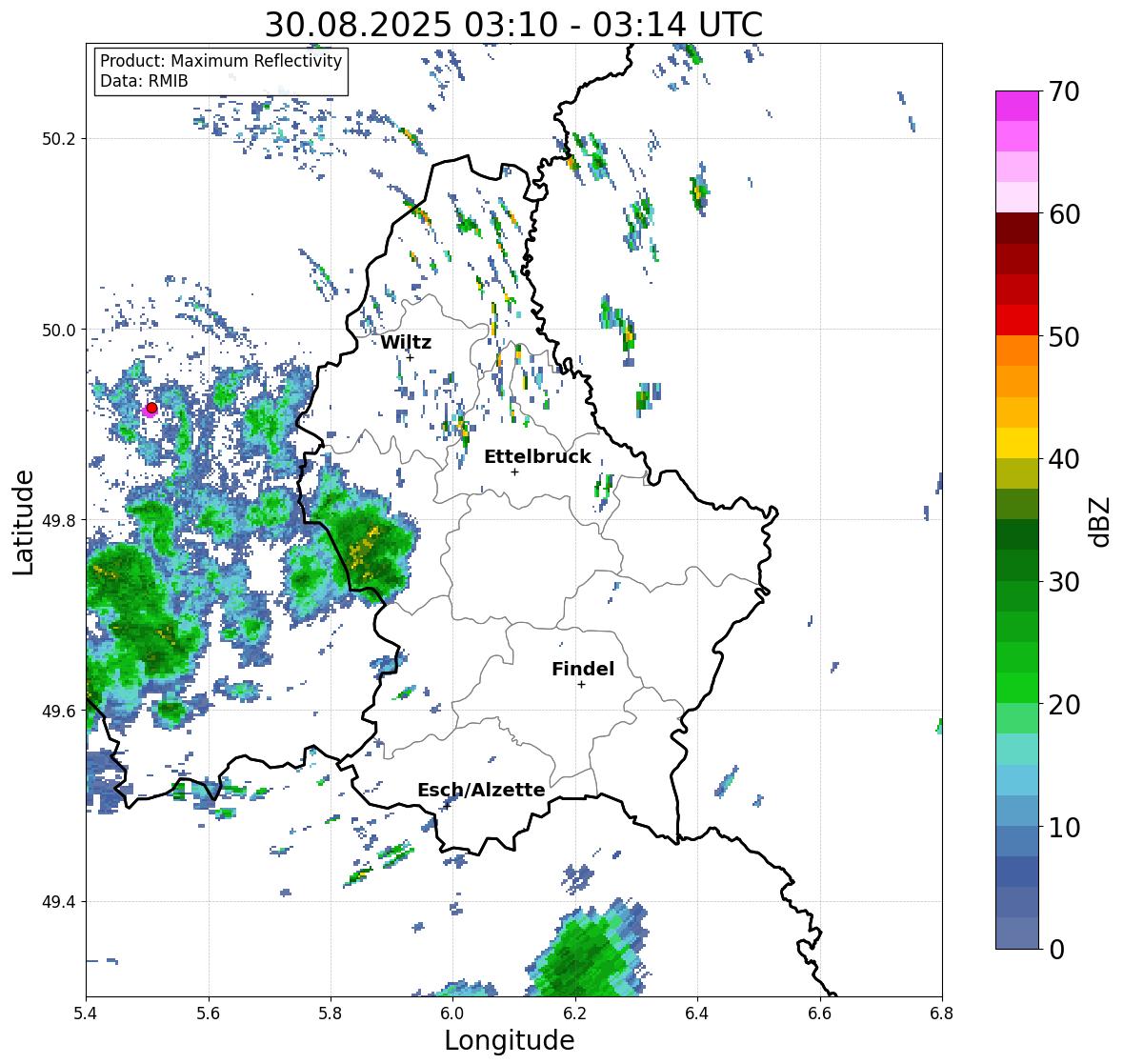Click the 6.4 longitude tick label

coord(697,1014)
